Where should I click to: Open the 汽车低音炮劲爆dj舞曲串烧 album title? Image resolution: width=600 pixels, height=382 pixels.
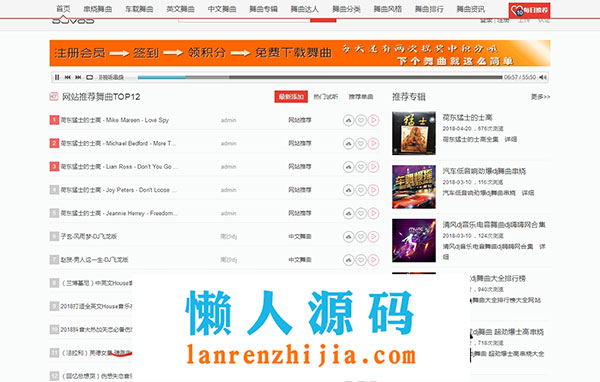[x=484, y=171]
